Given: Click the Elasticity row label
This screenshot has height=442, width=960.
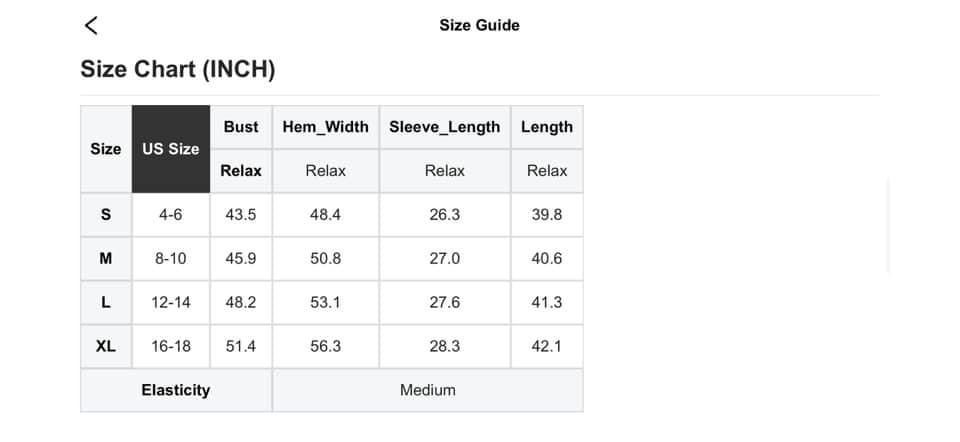Looking at the screenshot, I should pos(176,390).
